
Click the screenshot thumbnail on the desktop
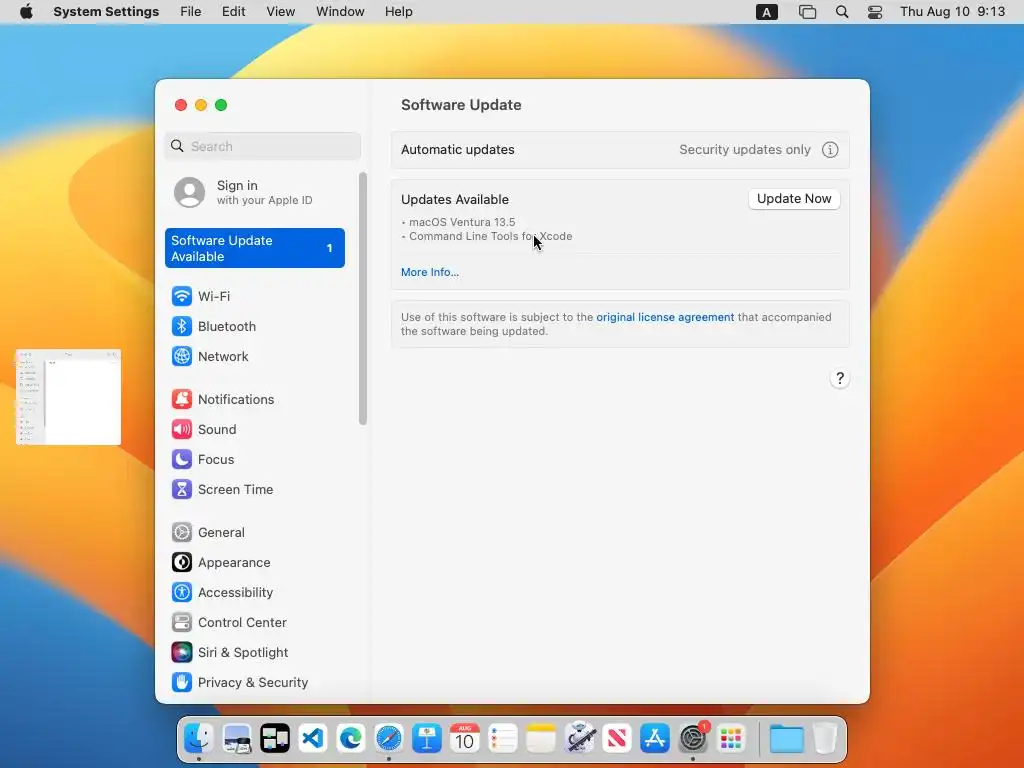click(x=69, y=397)
